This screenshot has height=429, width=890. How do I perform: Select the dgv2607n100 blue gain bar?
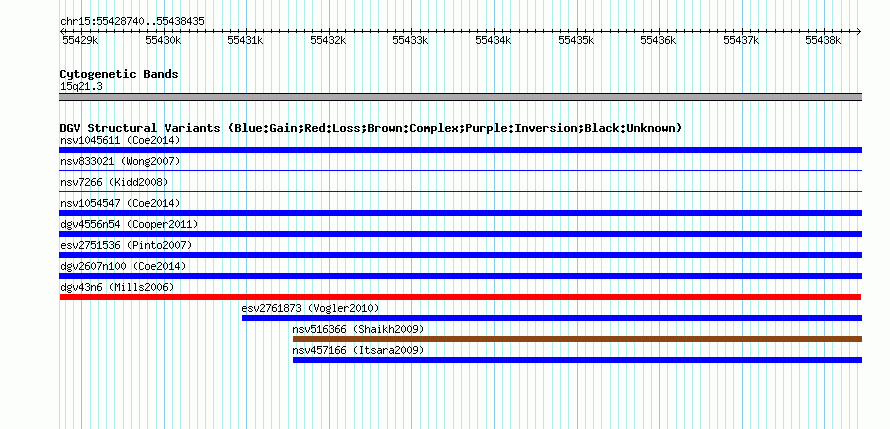[460, 276]
